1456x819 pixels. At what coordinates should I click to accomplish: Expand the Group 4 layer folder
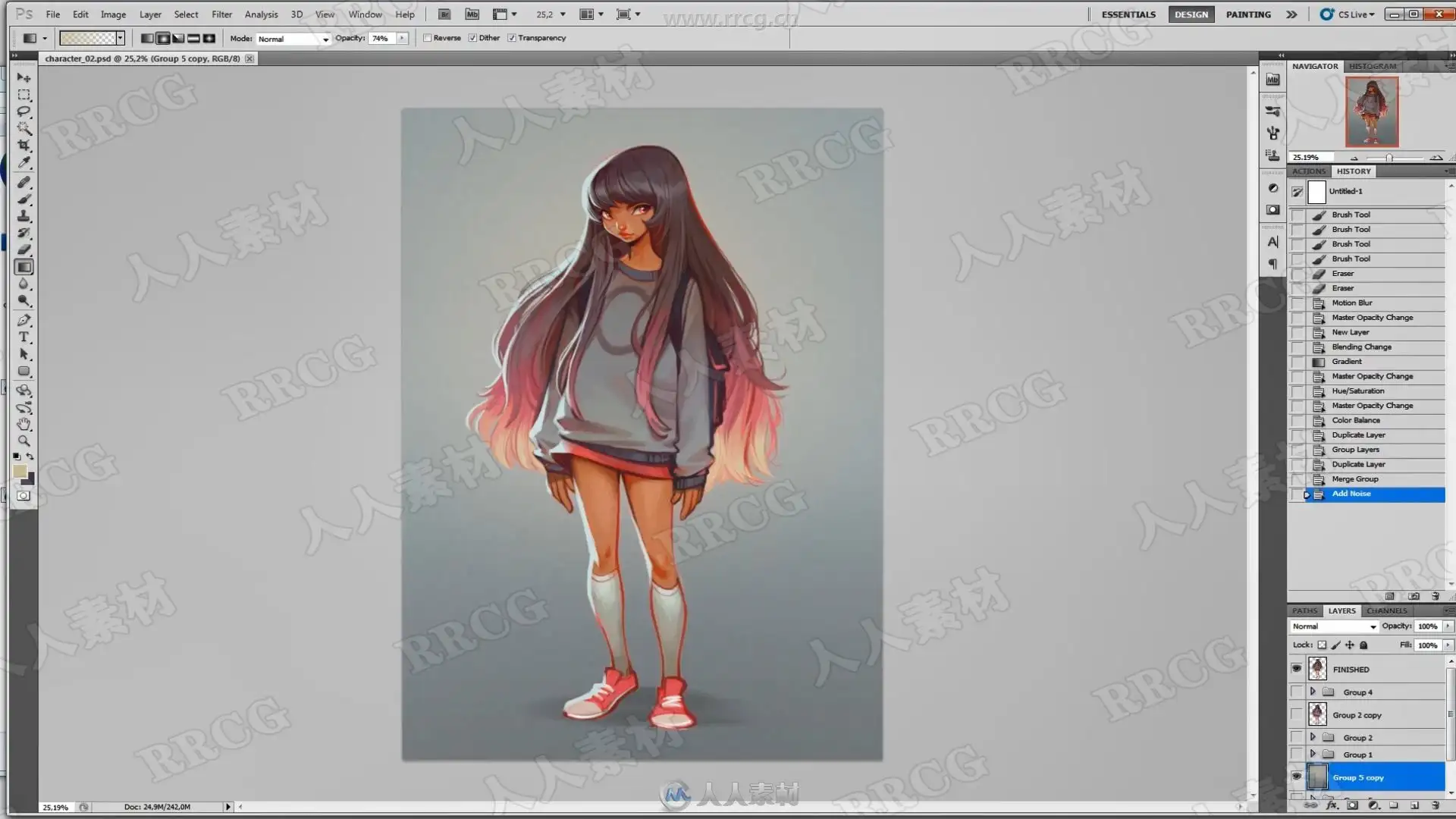tap(1313, 692)
